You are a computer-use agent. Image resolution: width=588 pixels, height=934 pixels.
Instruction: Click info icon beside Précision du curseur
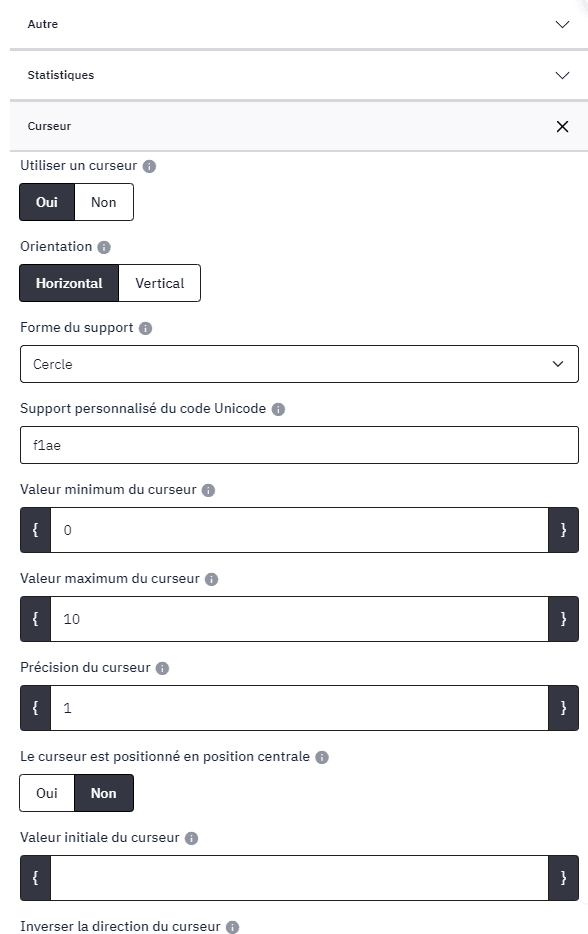163,668
